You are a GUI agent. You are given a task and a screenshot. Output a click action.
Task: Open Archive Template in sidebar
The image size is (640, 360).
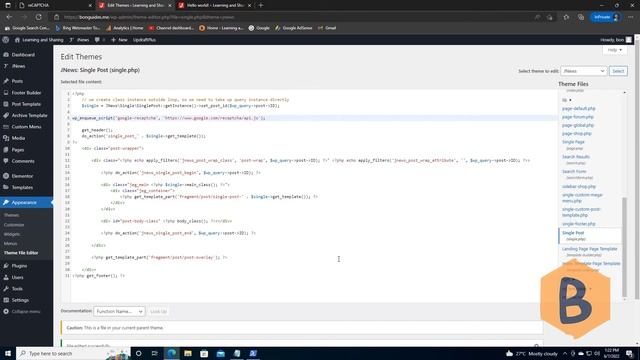[x=29, y=116]
